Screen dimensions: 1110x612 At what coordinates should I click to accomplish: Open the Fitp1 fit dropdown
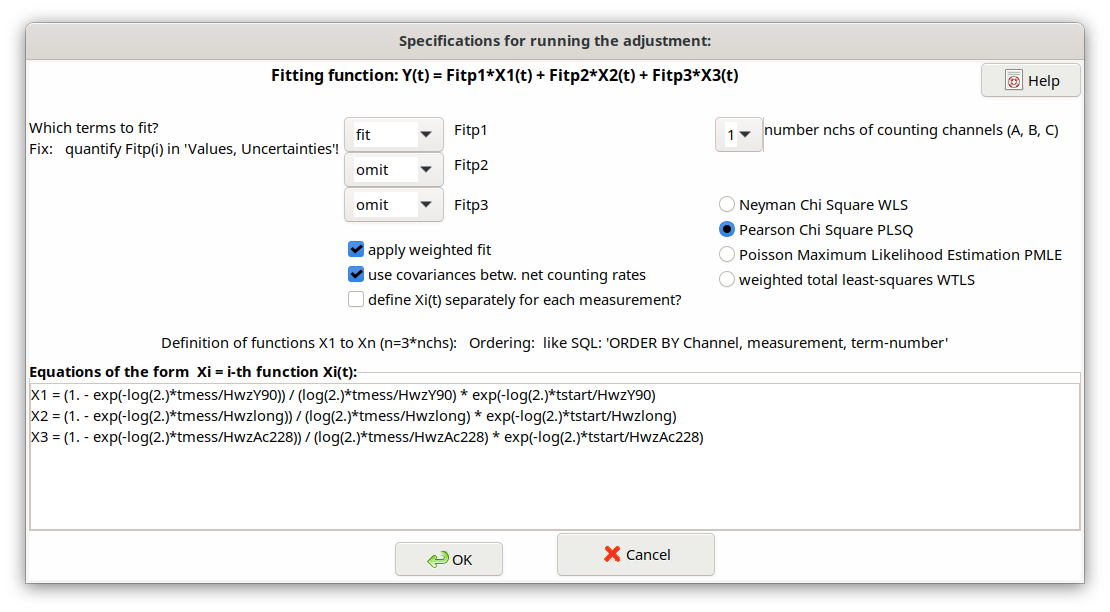click(393, 134)
